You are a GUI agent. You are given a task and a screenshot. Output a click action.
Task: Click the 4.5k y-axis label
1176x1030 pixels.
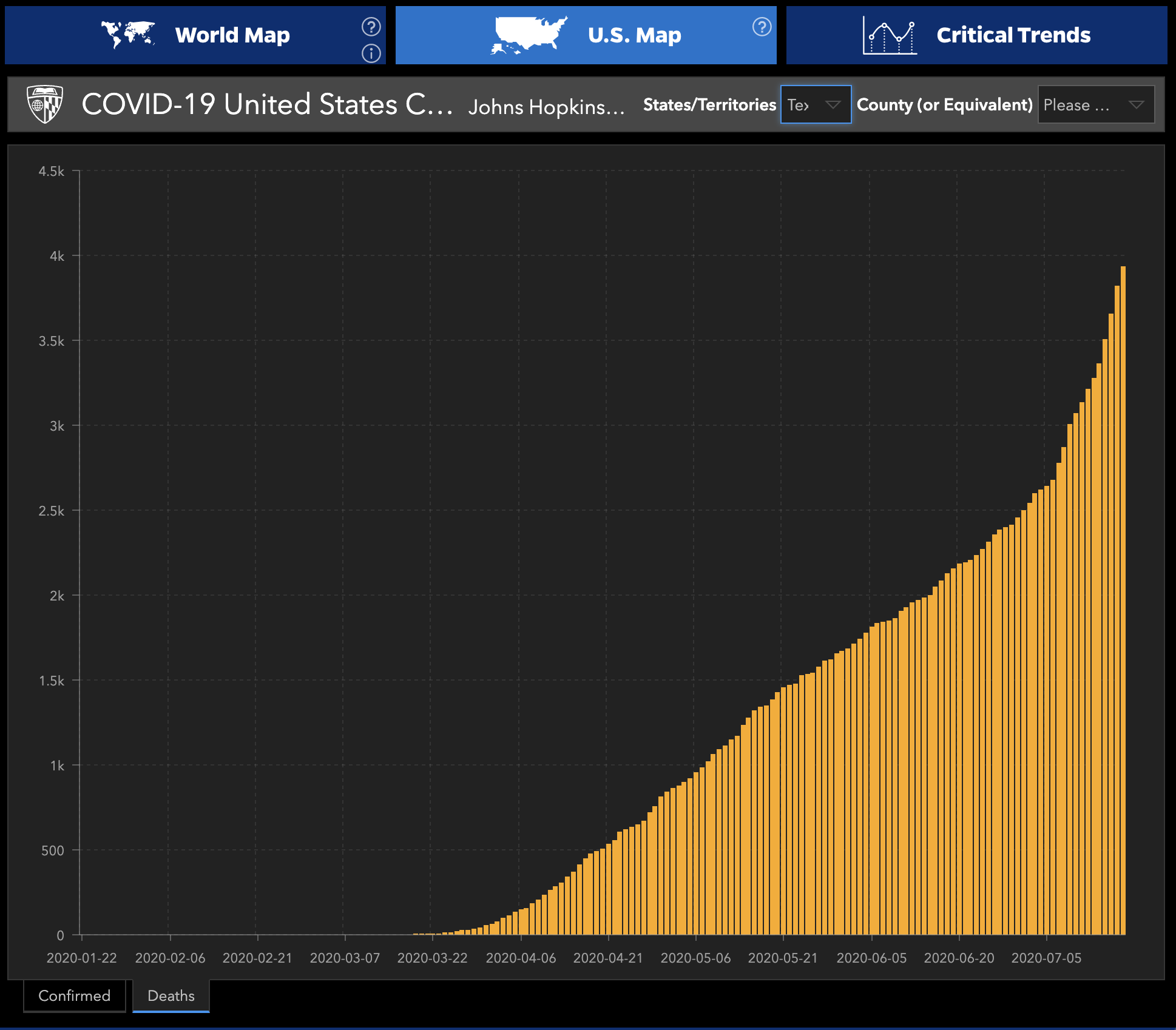[x=52, y=172]
